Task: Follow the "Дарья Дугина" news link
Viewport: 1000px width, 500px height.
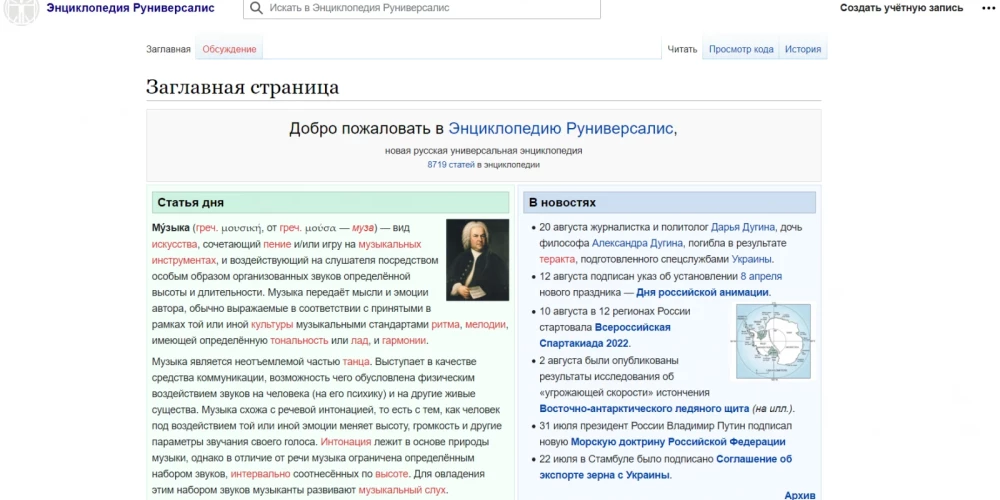Action: tap(739, 227)
